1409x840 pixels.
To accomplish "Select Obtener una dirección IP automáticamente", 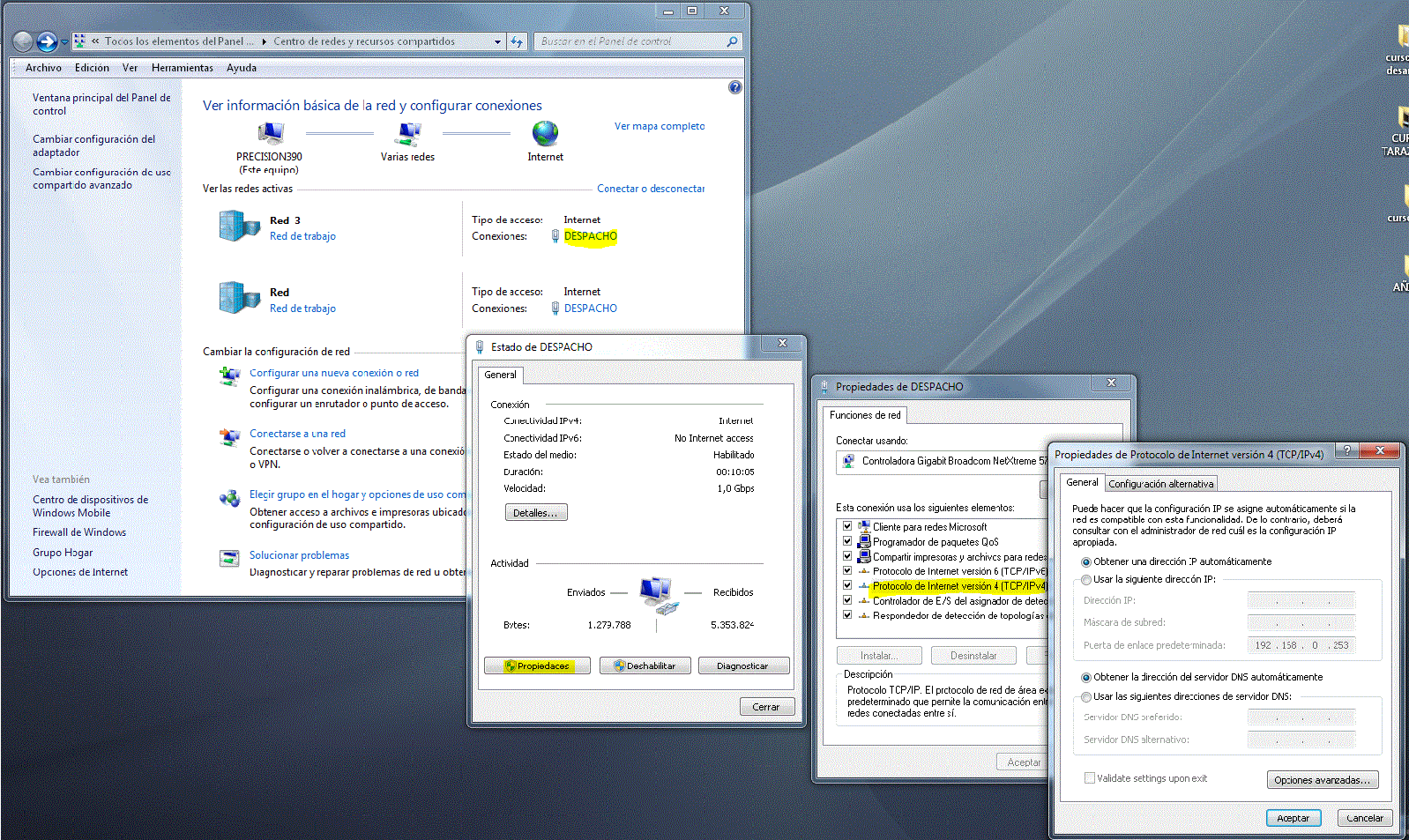I will click(1086, 561).
